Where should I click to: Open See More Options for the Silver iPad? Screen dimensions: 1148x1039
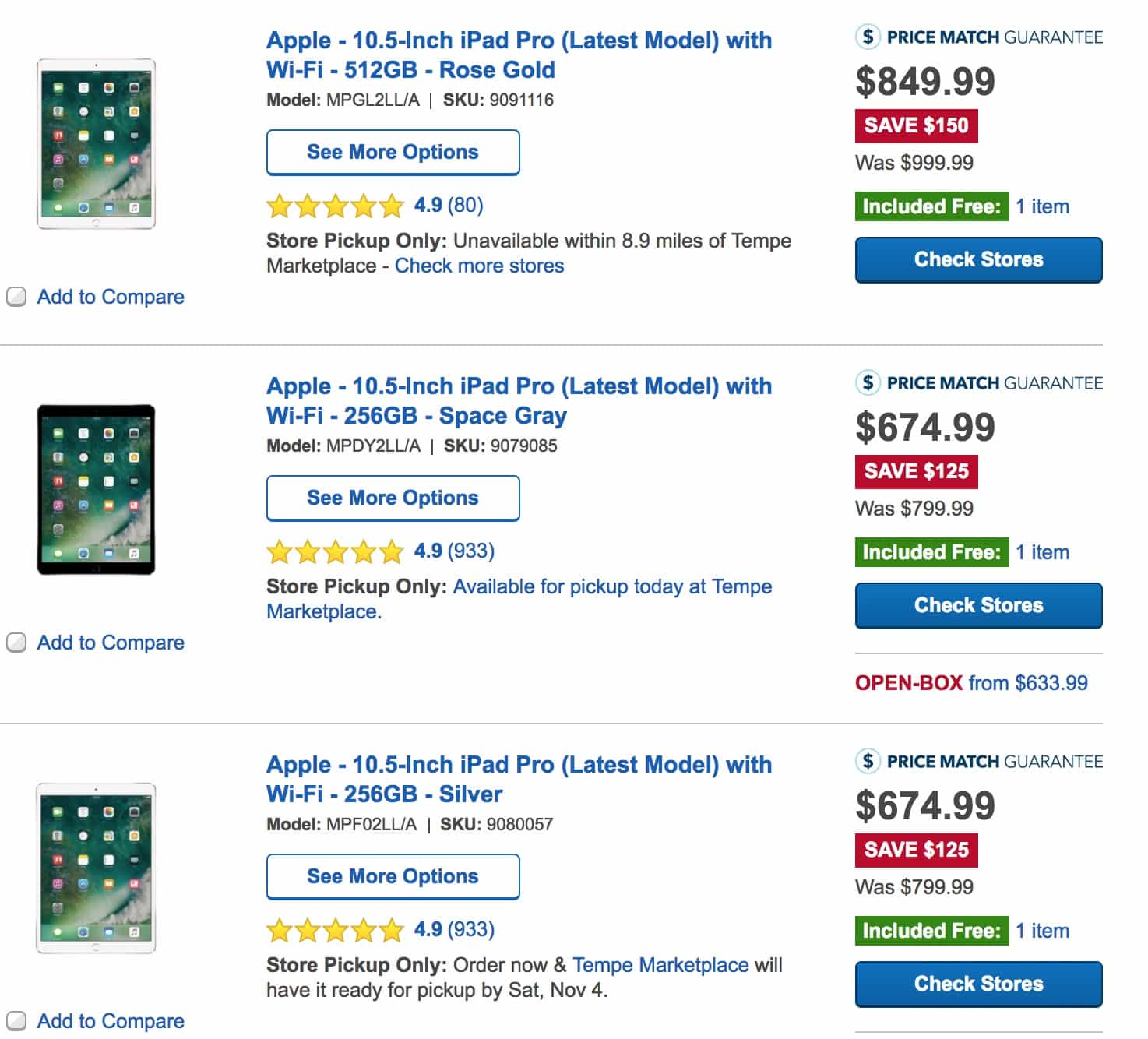coord(393,876)
